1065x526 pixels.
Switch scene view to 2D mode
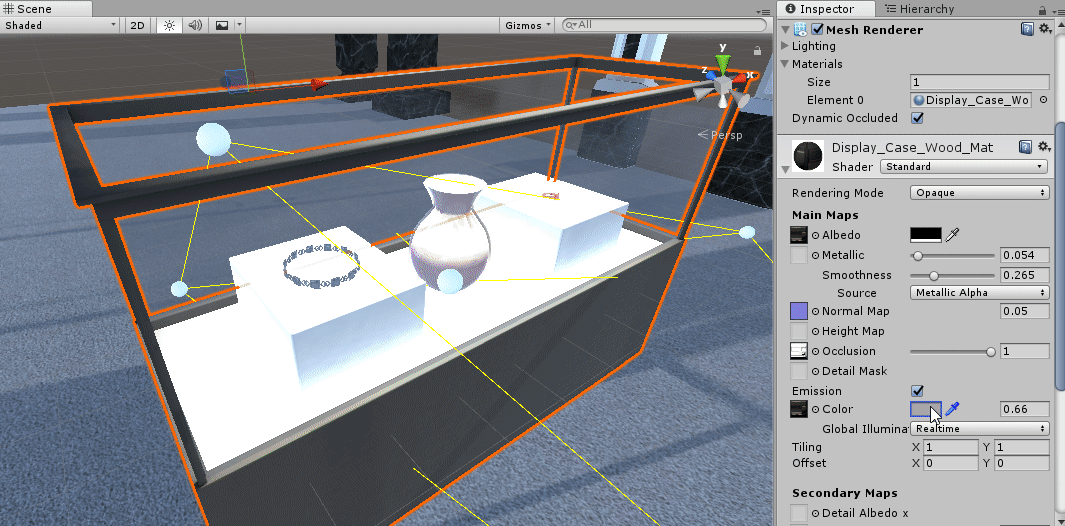click(x=137, y=25)
